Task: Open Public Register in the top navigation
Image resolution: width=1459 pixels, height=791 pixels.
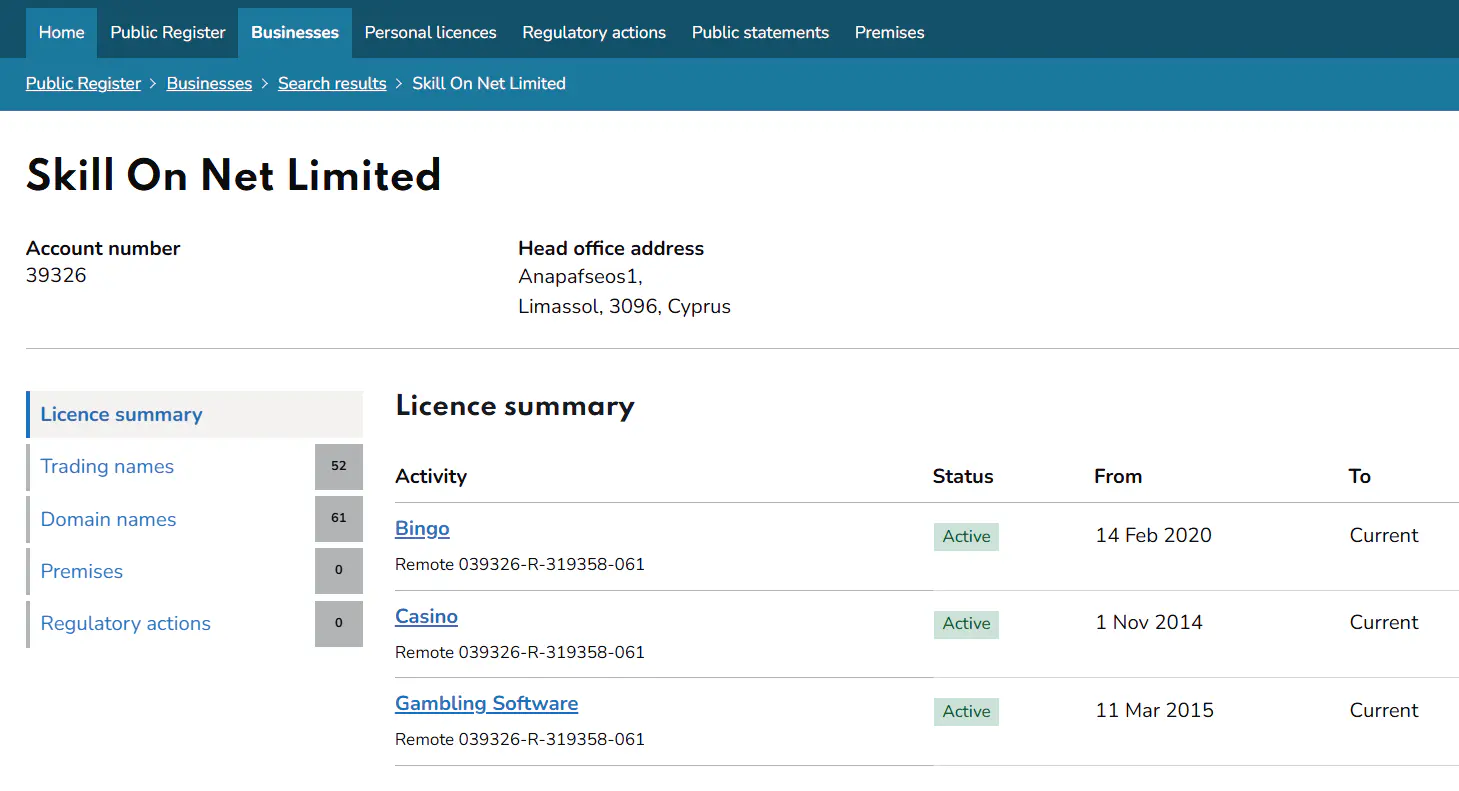Action: [x=168, y=33]
